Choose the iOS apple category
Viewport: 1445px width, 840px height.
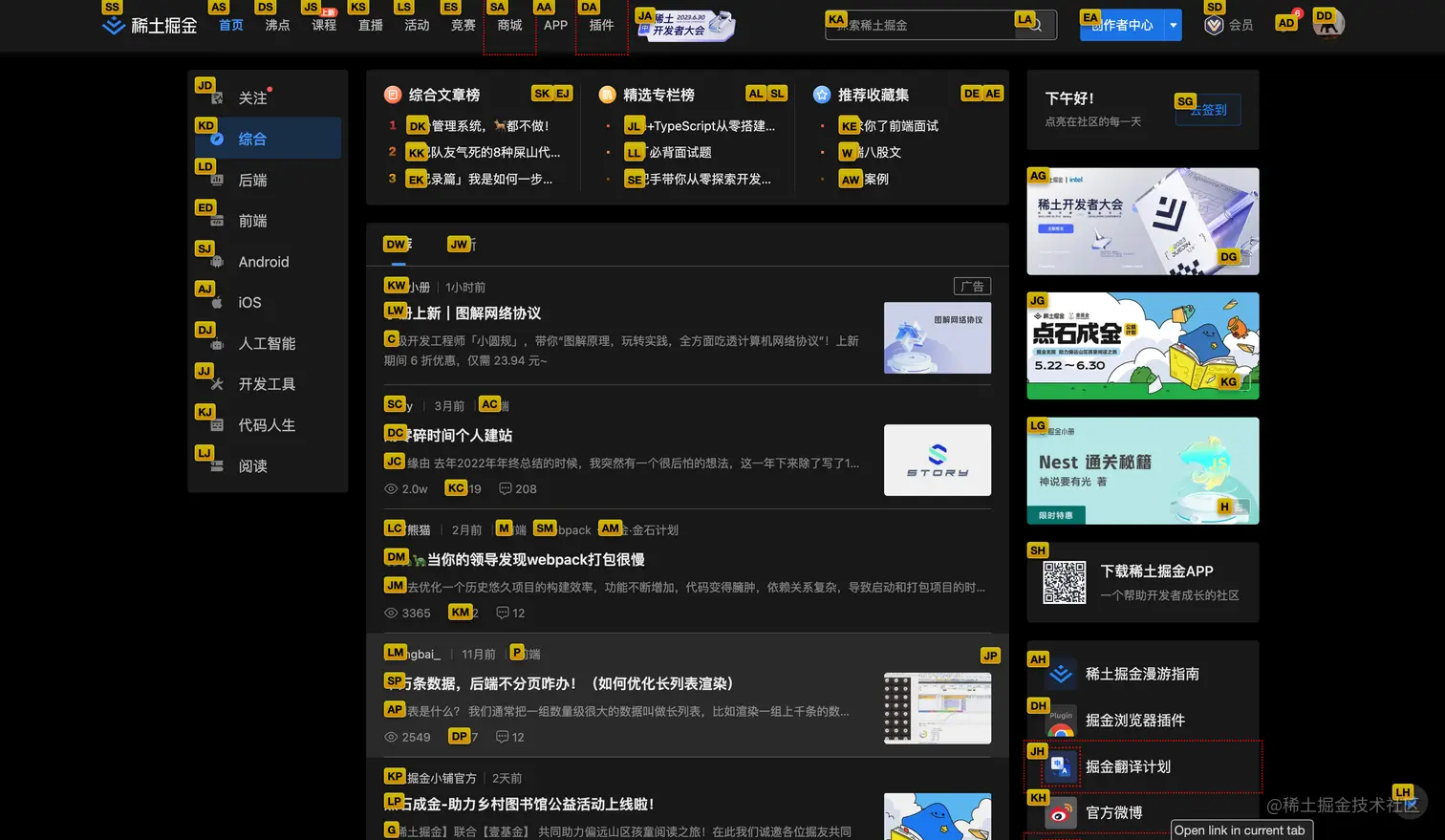(268, 302)
